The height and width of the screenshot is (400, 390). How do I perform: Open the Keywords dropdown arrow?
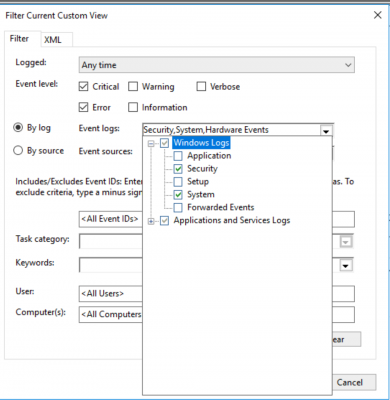tap(346, 266)
